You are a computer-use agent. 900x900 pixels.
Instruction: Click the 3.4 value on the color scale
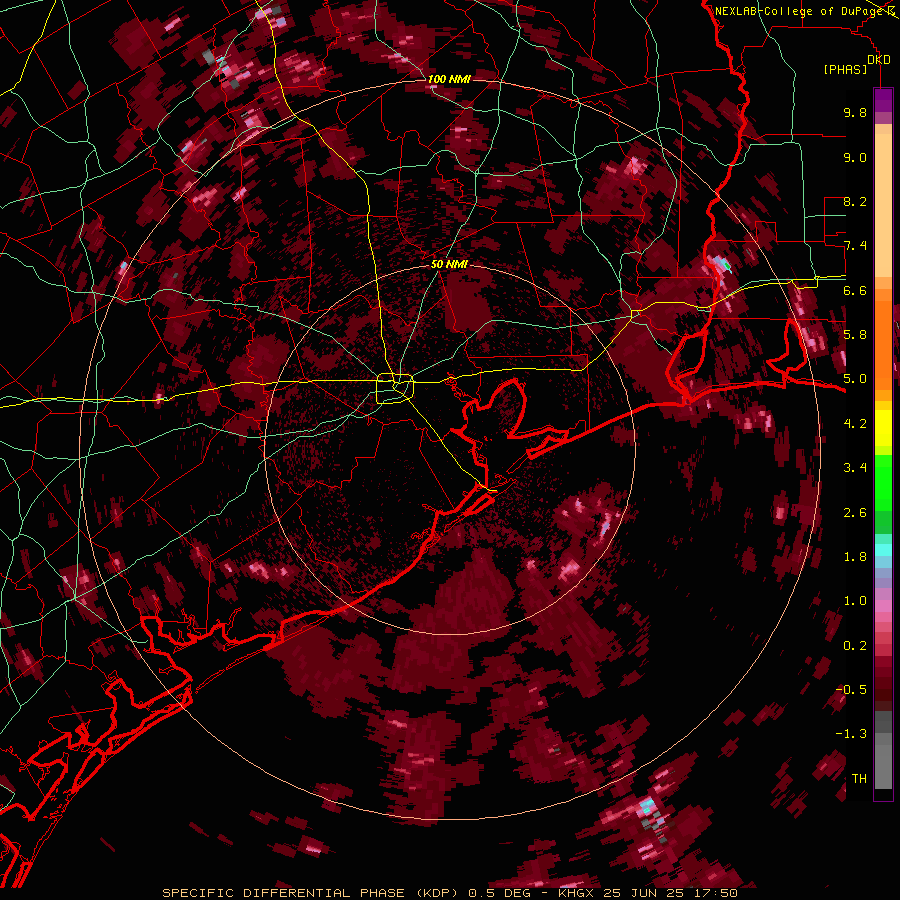(x=855, y=468)
